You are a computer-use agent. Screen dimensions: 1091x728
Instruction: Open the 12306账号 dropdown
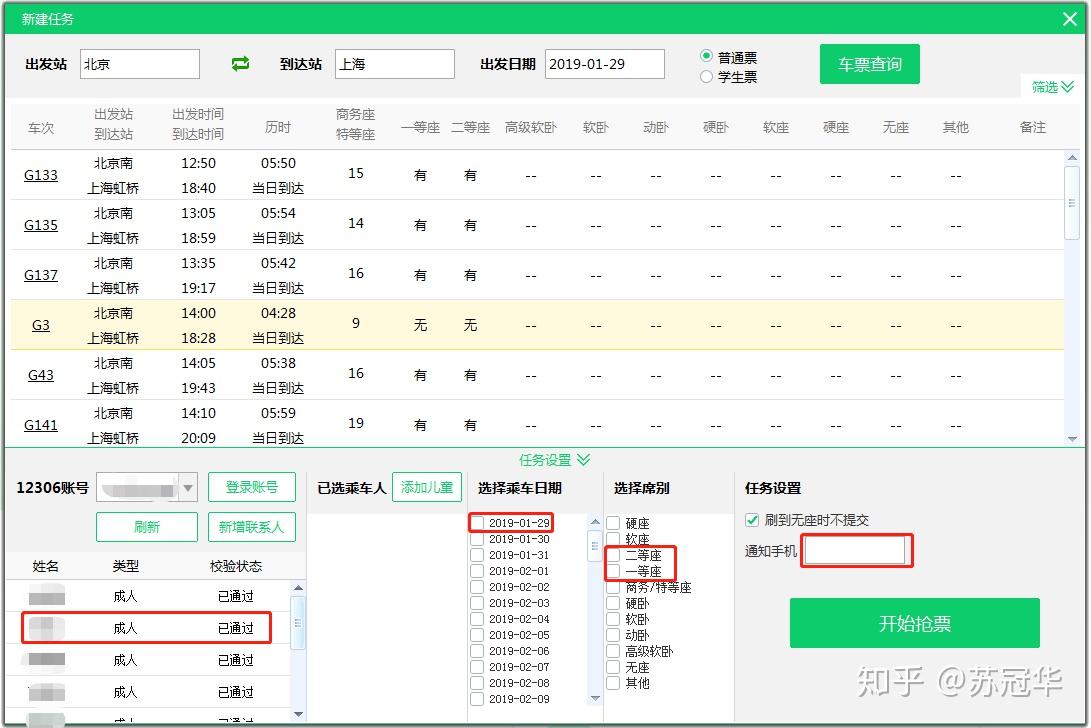click(187, 488)
